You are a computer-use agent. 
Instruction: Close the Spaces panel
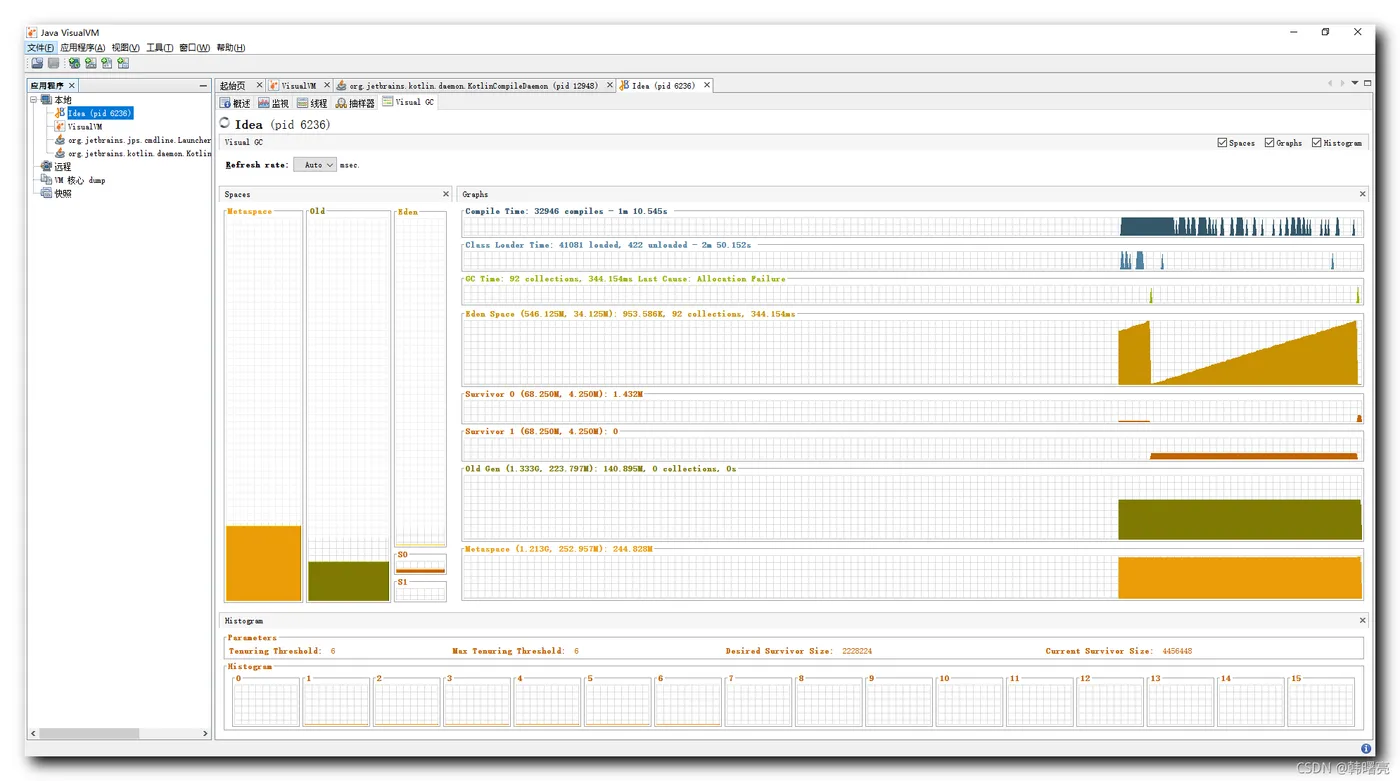pyautogui.click(x=446, y=194)
